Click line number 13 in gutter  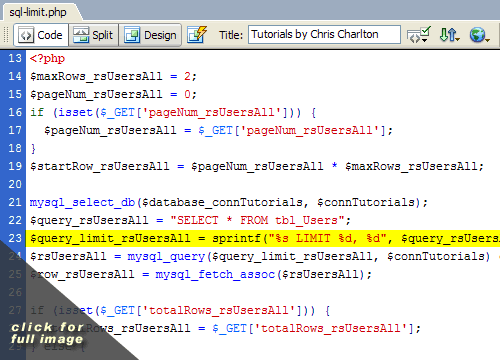(15, 58)
